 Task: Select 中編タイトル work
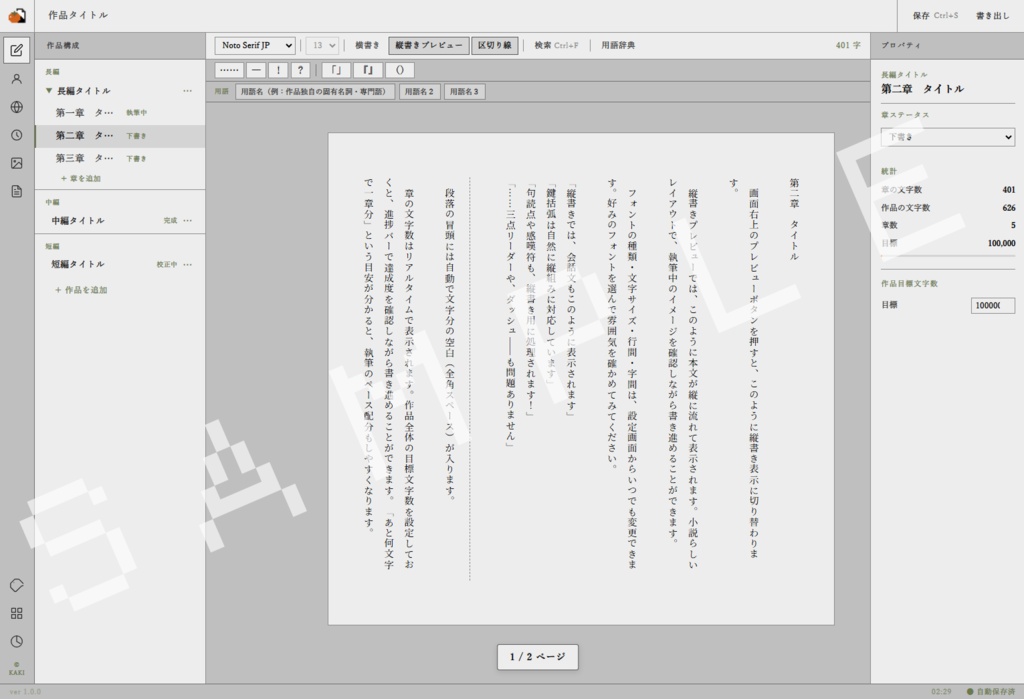point(78,221)
